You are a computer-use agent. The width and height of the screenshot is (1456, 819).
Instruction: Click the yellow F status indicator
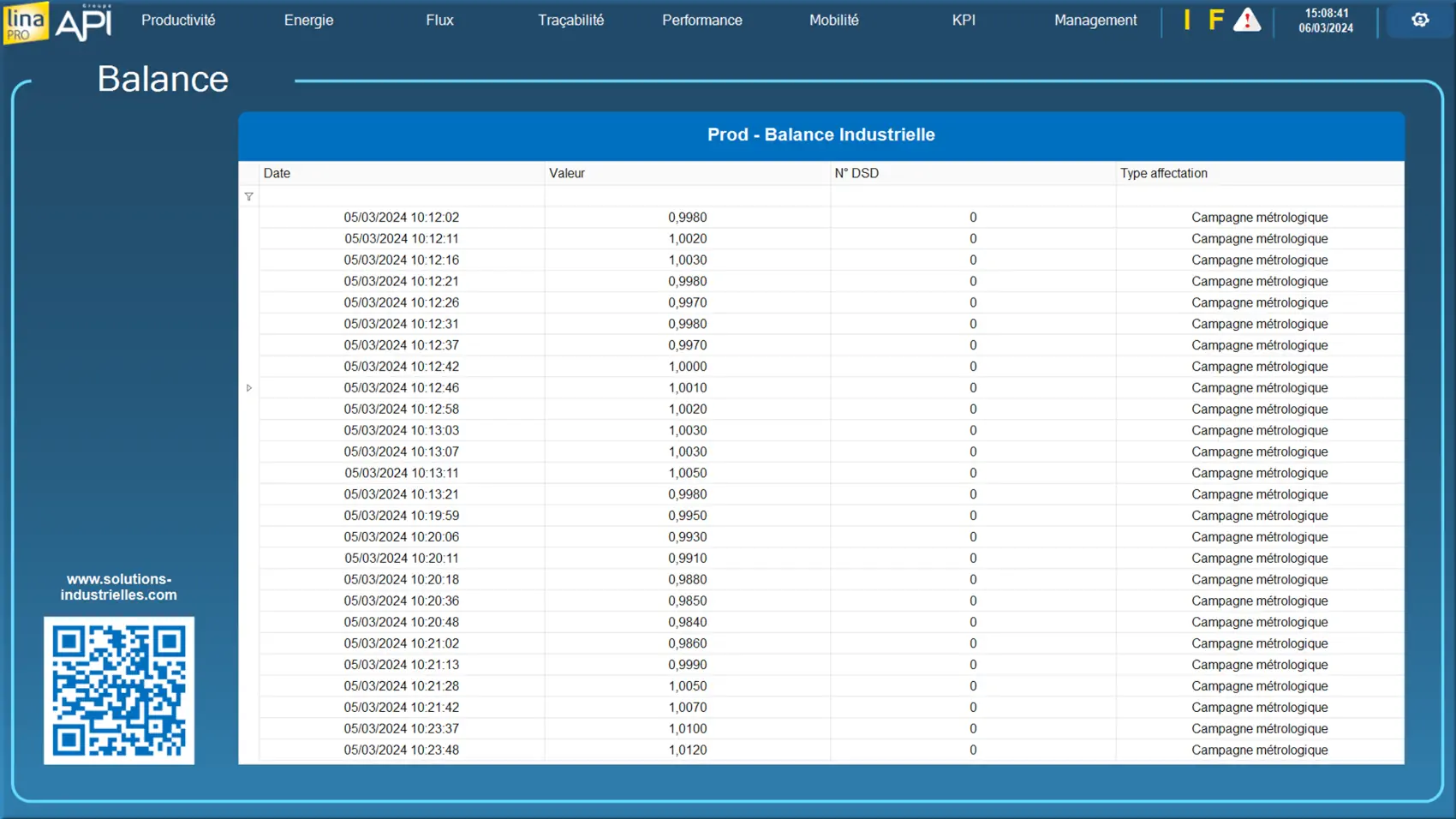tap(1215, 20)
